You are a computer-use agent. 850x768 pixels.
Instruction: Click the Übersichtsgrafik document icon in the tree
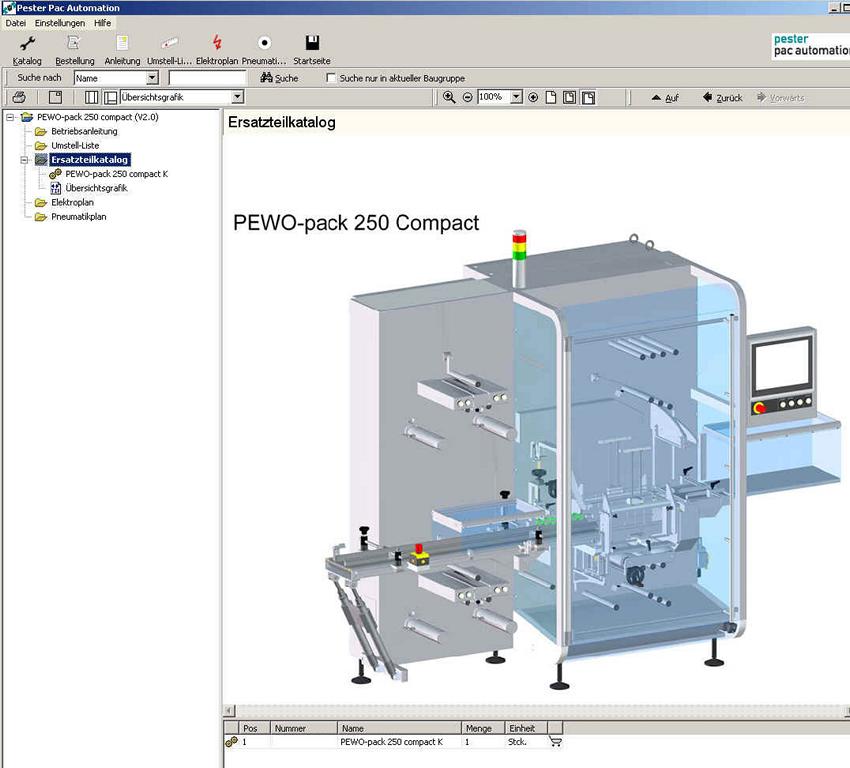[x=55, y=188]
